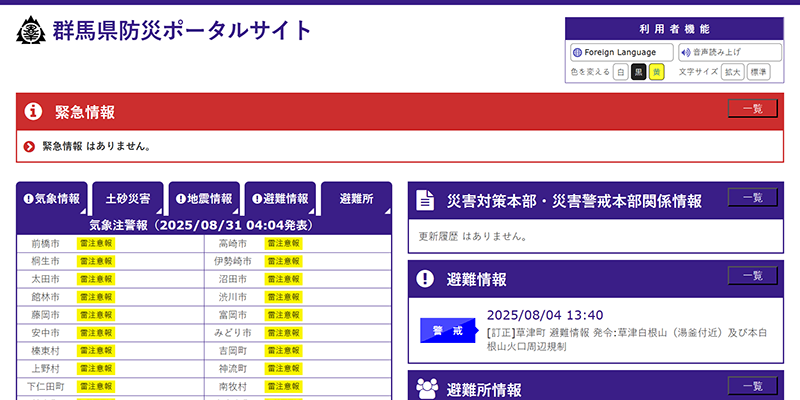Select the black 黒 color scheme
Screen dimensions: 800x400
pyautogui.click(x=638, y=72)
